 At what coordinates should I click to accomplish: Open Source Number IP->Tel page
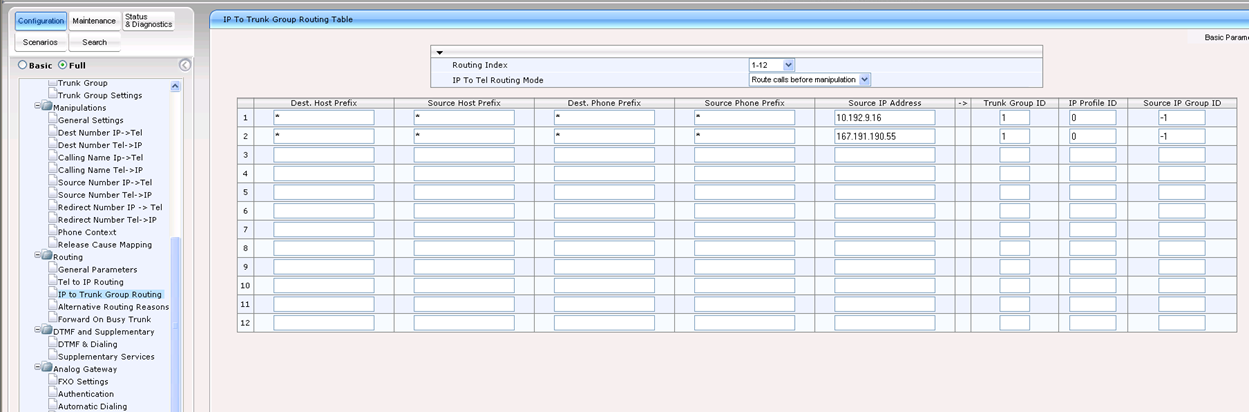point(105,182)
